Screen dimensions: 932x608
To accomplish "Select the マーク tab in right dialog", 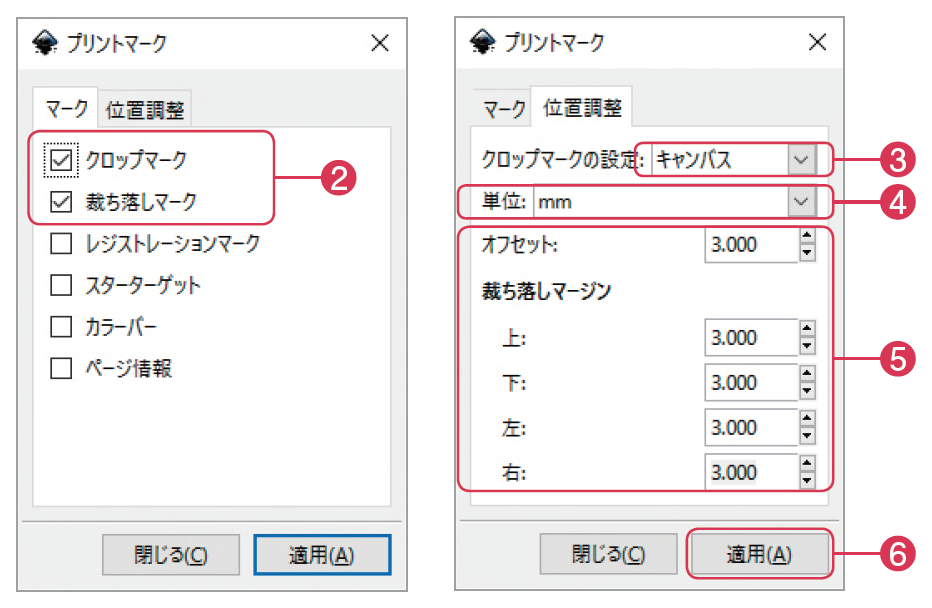I will click(x=503, y=109).
